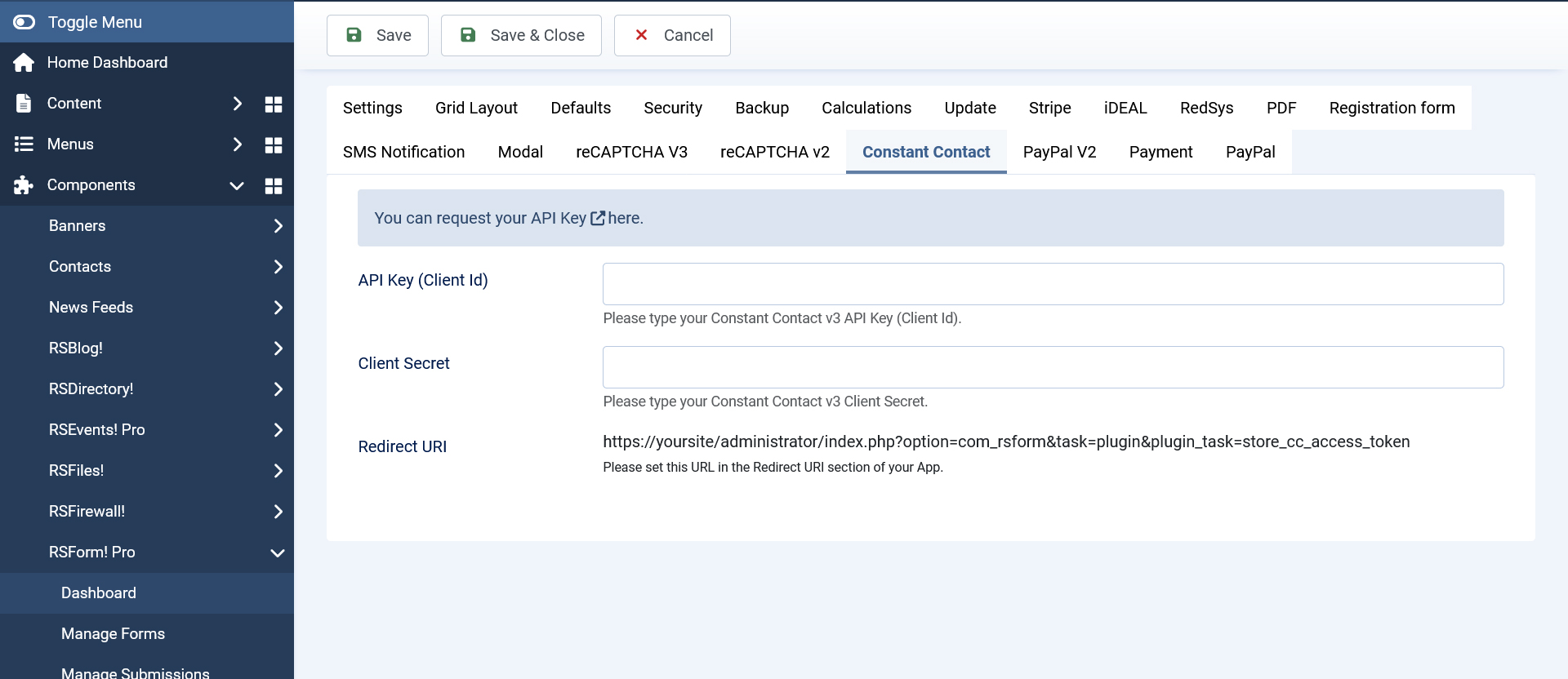Screen dimensions: 1568x679
Task: Expand the Content menu chevron
Action: pyautogui.click(x=238, y=104)
